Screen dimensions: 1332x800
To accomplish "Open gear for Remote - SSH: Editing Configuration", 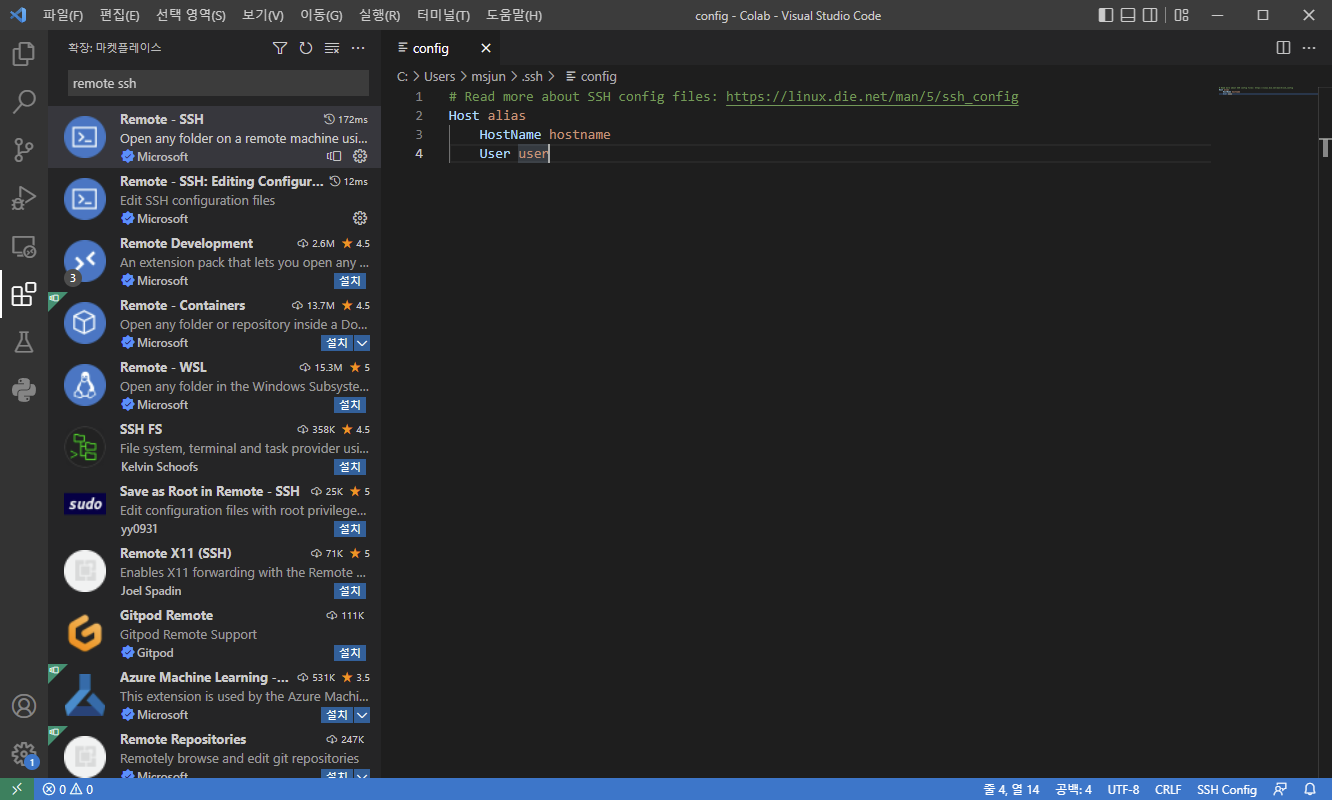I will 361,218.
